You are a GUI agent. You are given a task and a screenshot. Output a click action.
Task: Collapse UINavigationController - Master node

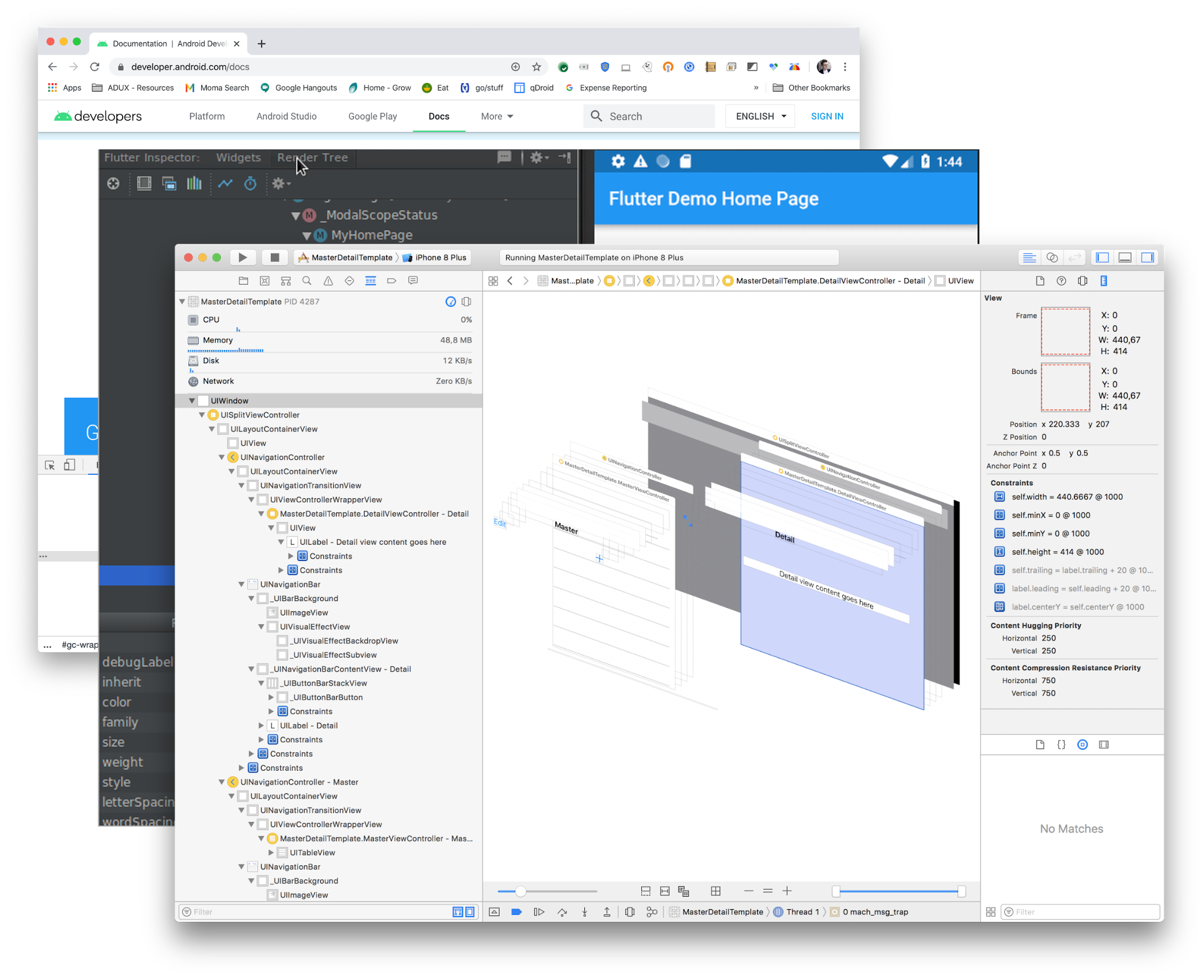[x=221, y=782]
